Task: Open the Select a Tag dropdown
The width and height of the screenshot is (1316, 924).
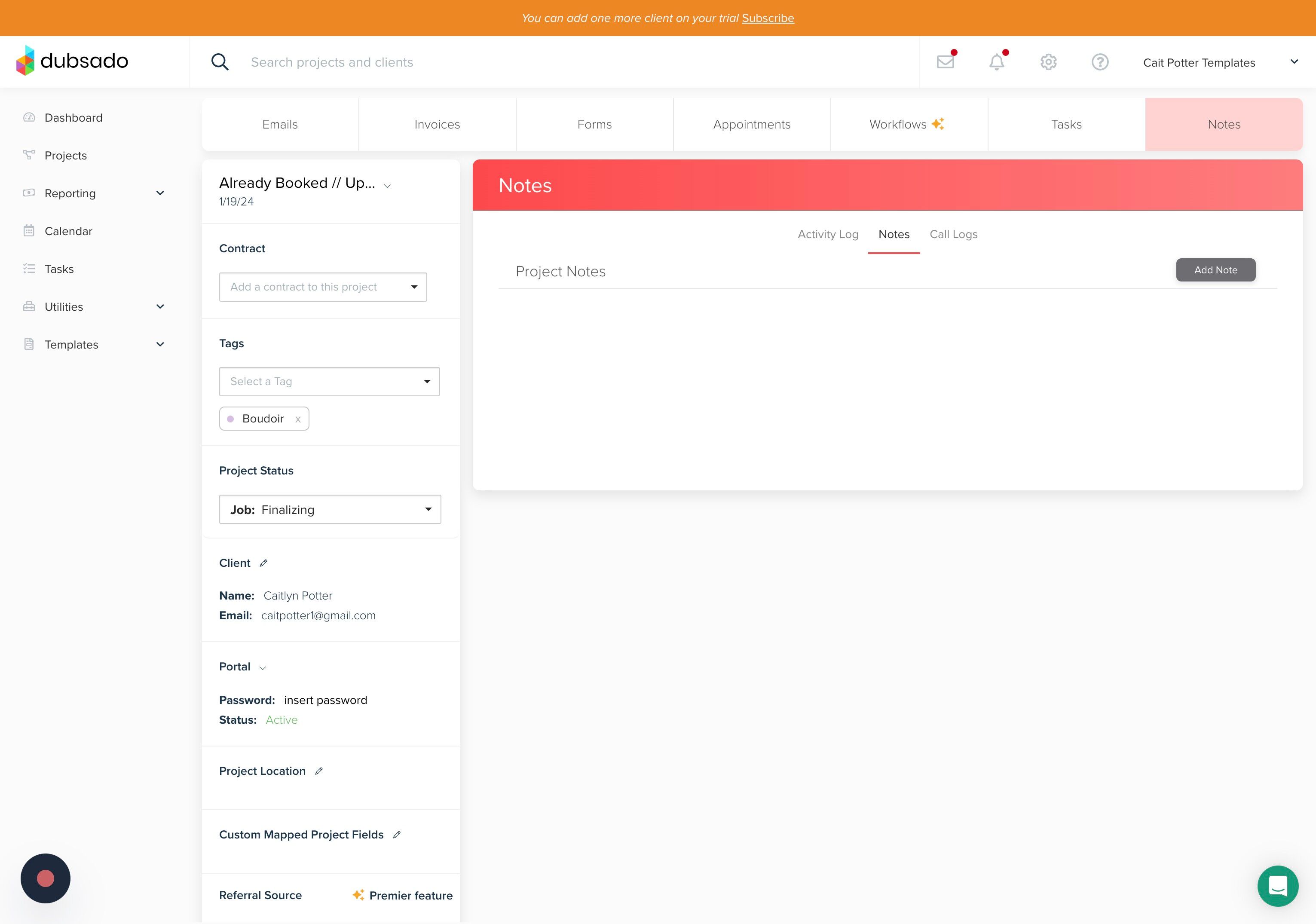Action: (x=329, y=381)
